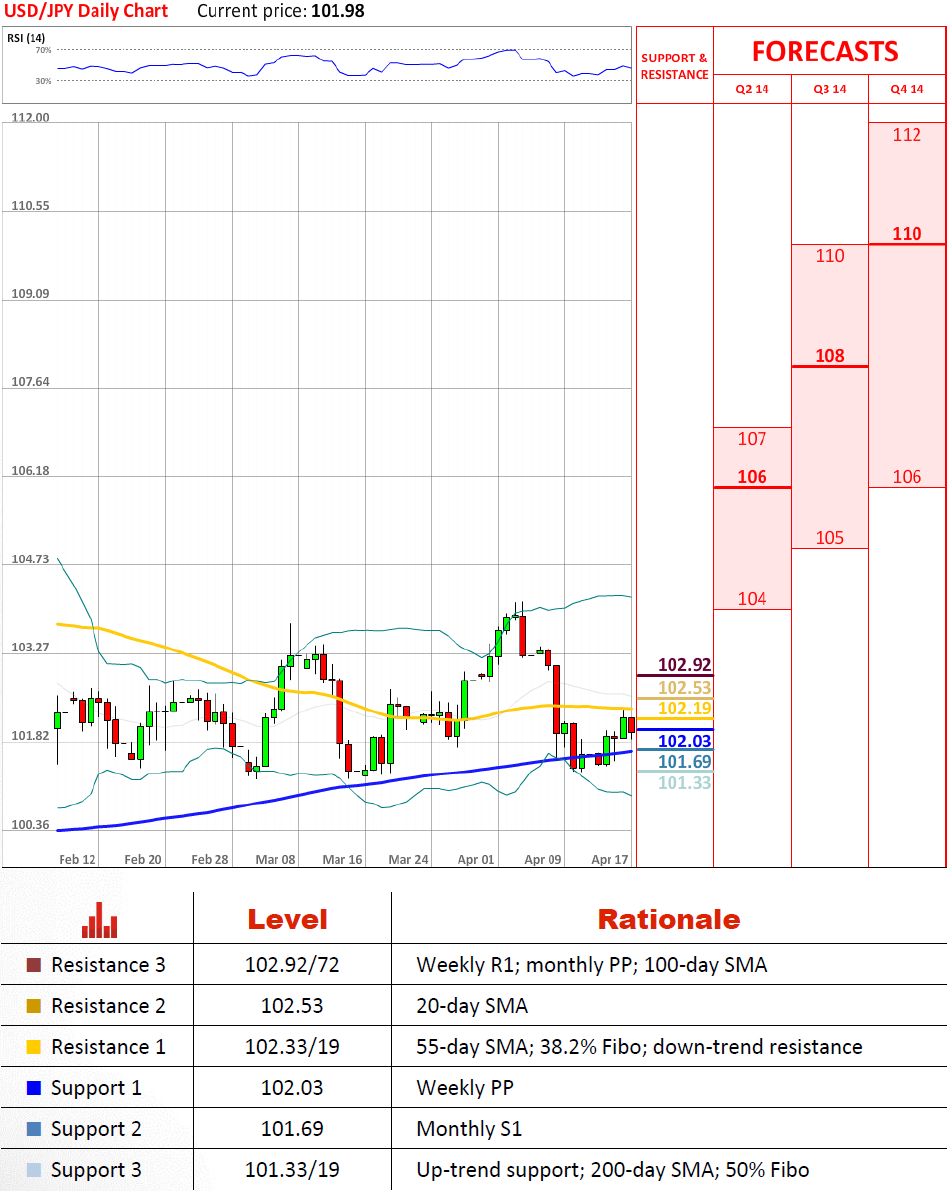
Task: Click the 102.92 resistance level label
Action: click(684, 665)
